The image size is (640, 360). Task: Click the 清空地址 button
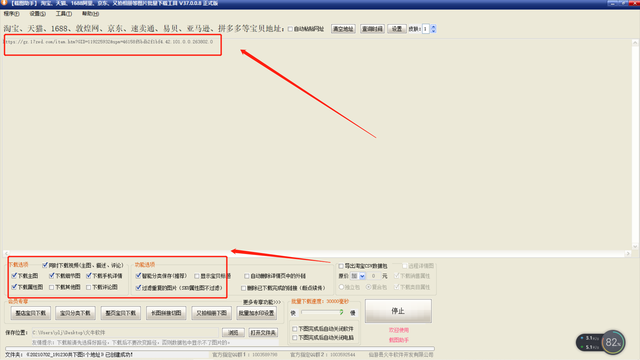pyautogui.click(x=343, y=29)
